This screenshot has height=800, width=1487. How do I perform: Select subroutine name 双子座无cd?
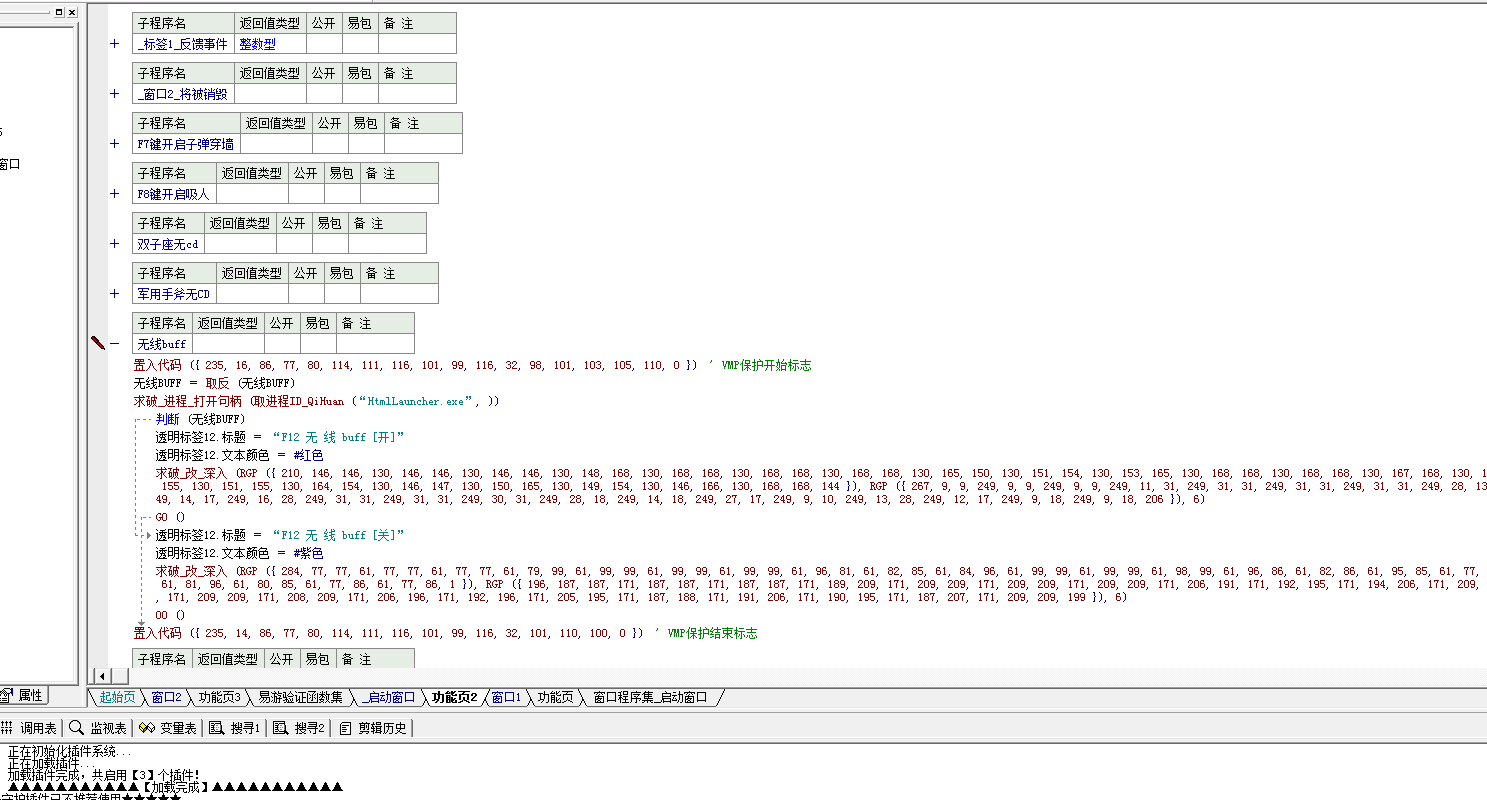[x=168, y=244]
